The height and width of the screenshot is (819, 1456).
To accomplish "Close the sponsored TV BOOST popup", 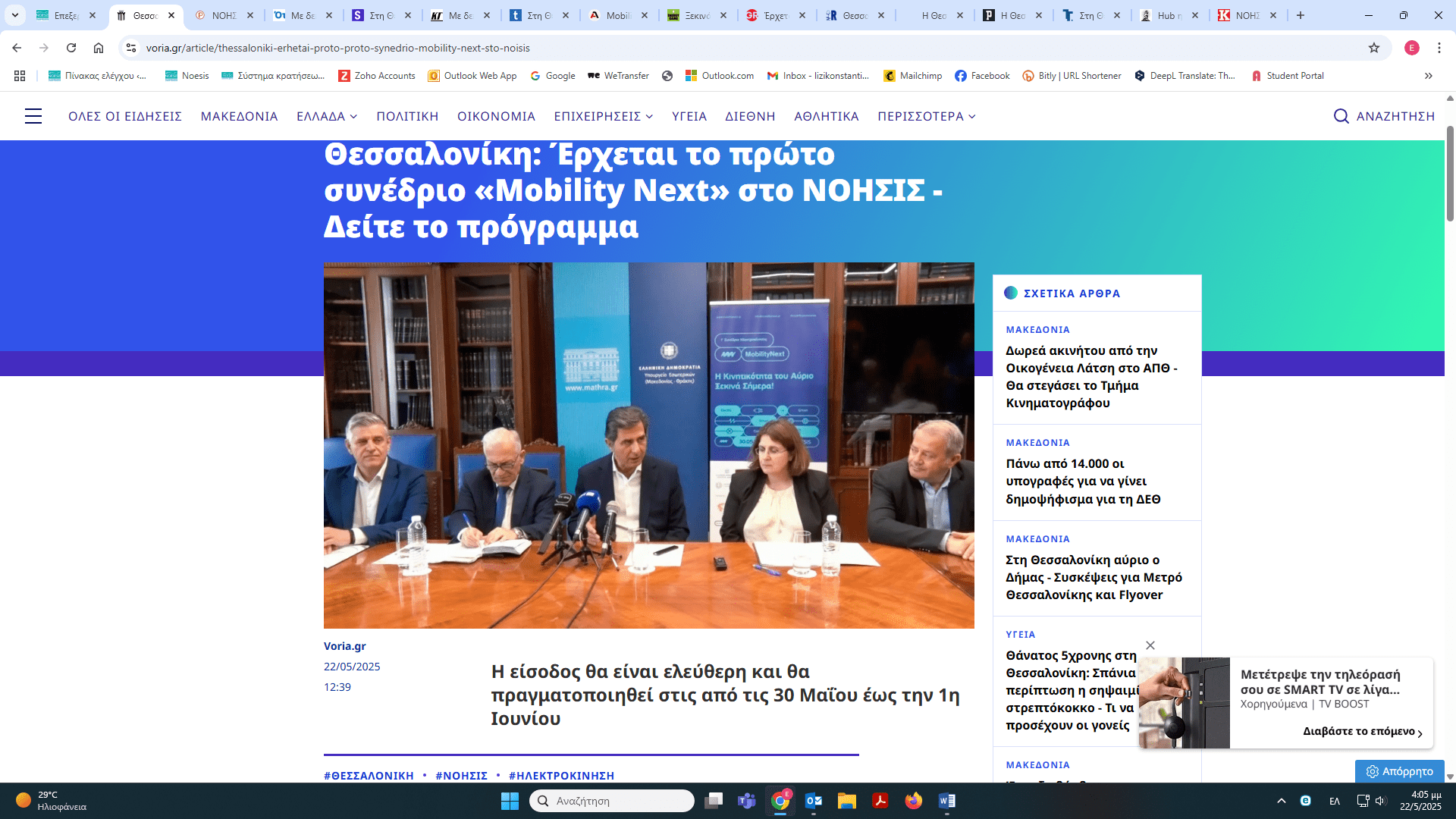I will point(1150,645).
